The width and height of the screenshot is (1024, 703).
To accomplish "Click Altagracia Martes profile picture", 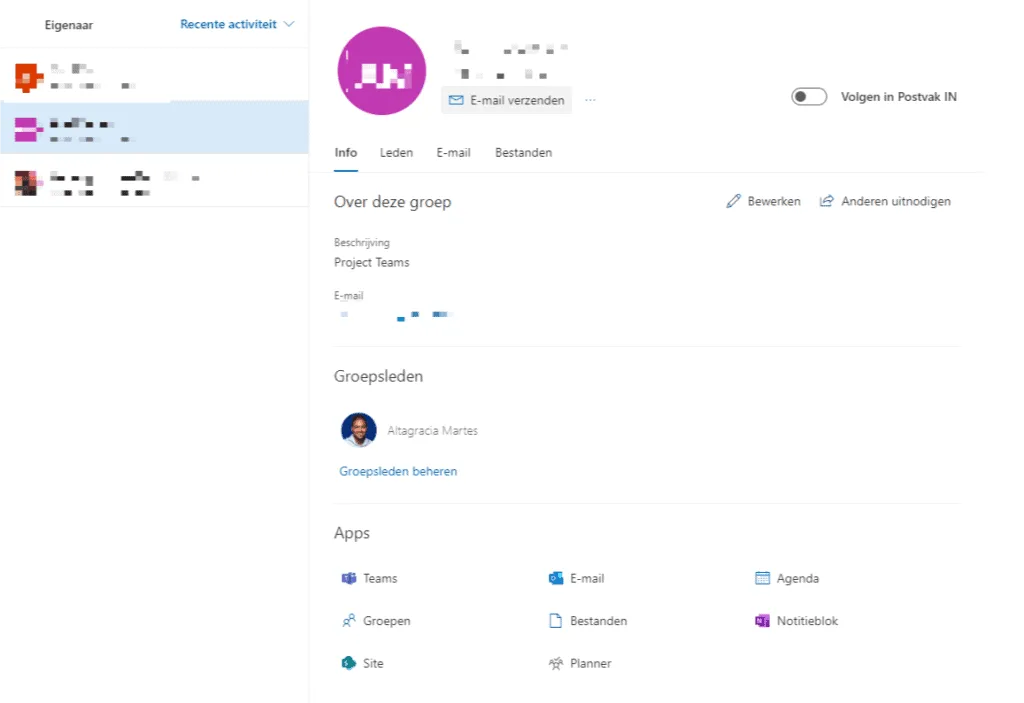I will coord(359,430).
